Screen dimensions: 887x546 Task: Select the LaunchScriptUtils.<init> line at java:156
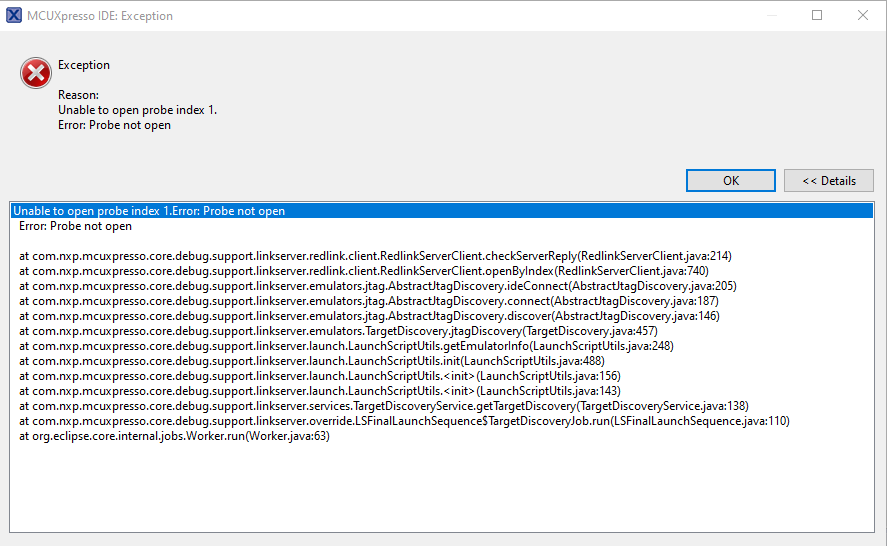click(320, 376)
